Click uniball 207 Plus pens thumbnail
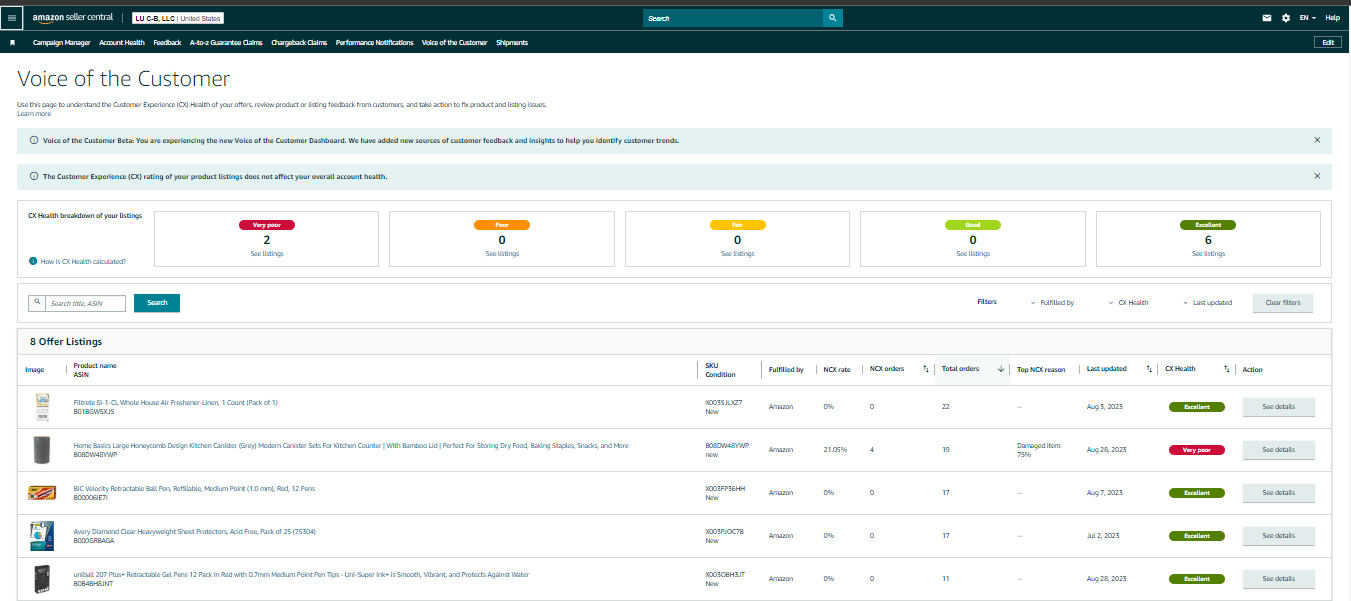Viewport: 1351px width, 601px height. 42,579
